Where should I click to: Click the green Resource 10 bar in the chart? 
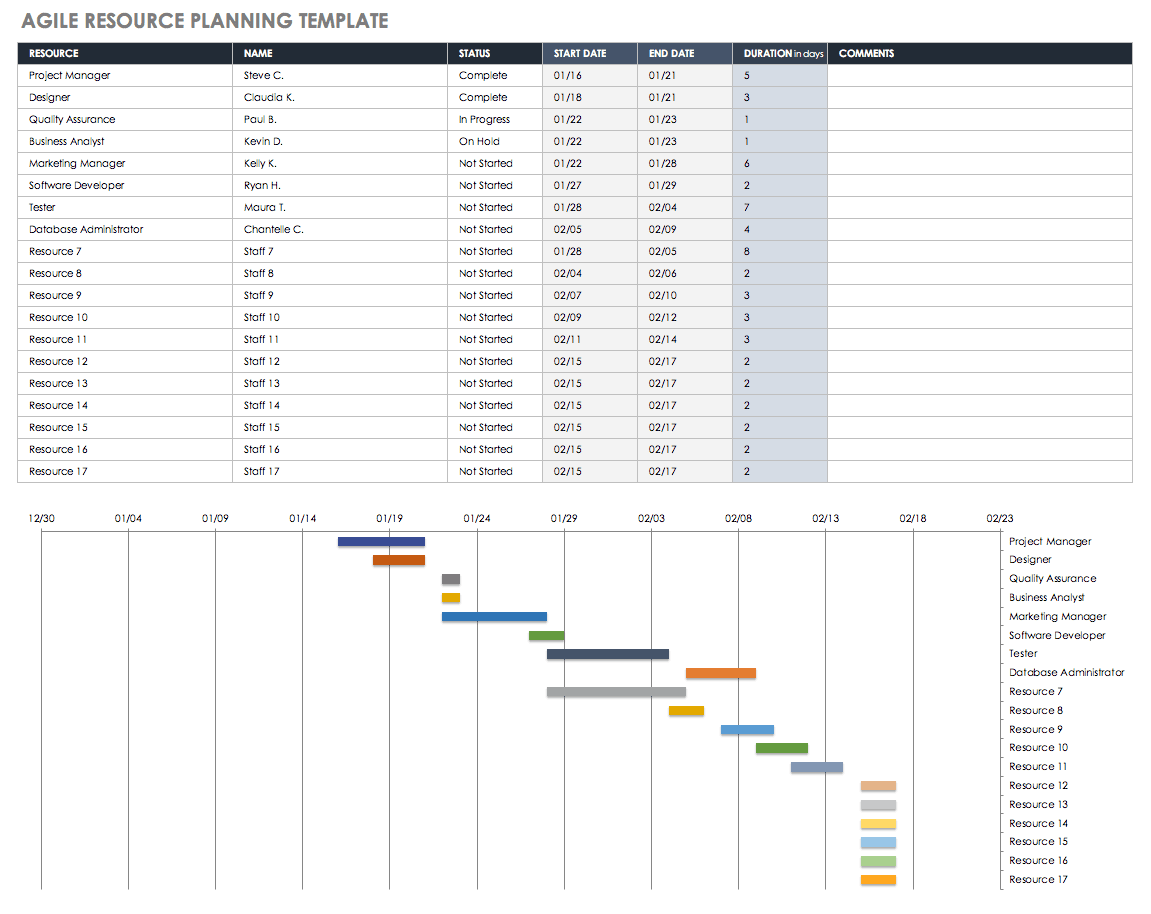point(783,747)
